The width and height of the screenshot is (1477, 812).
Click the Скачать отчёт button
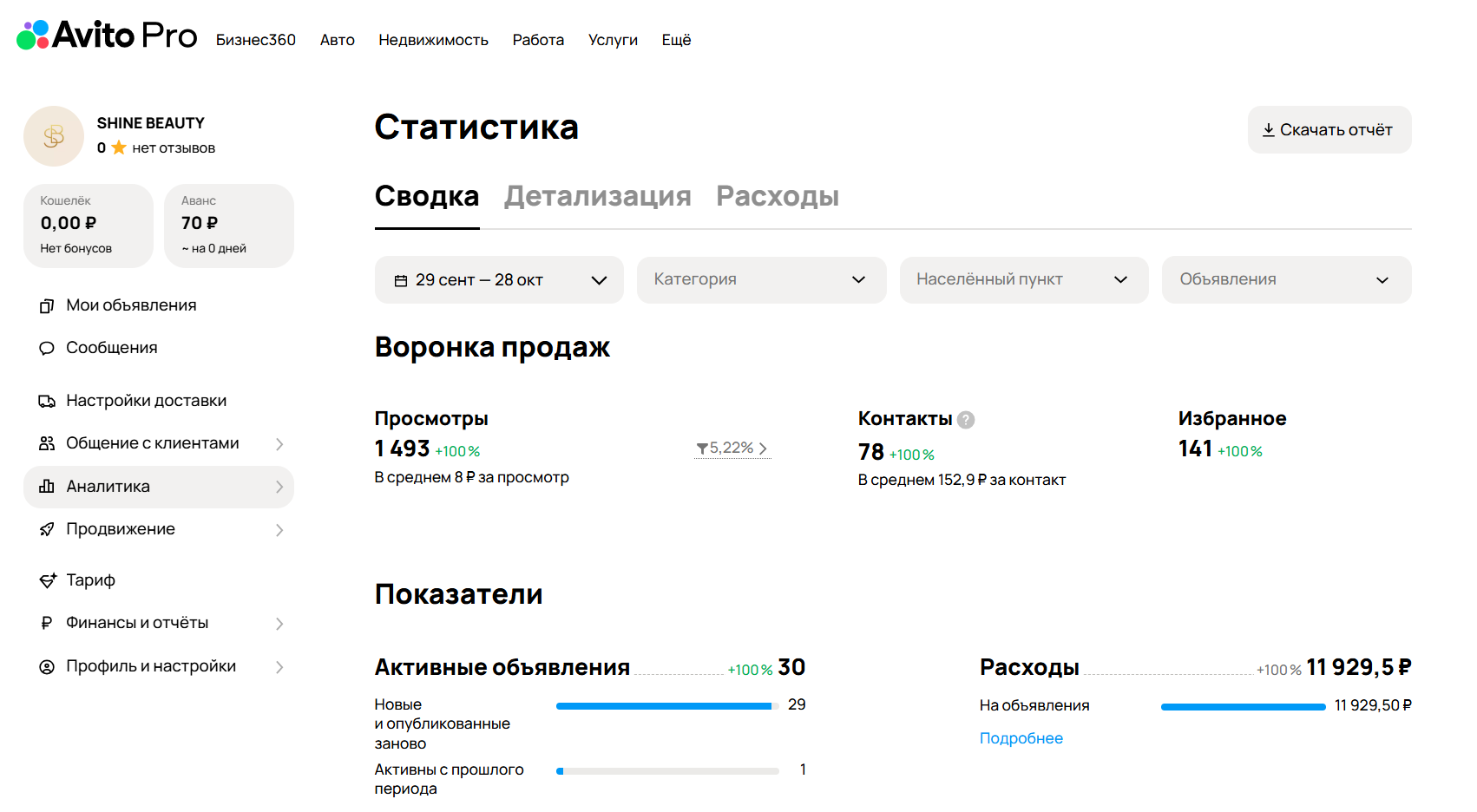(x=1329, y=130)
